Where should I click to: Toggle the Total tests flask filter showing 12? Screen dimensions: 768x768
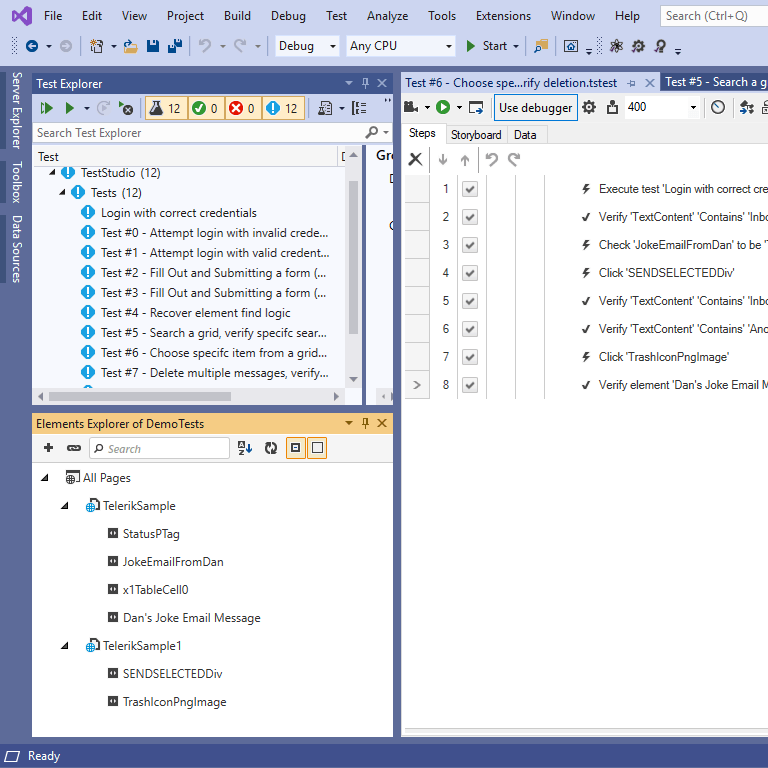coord(166,108)
